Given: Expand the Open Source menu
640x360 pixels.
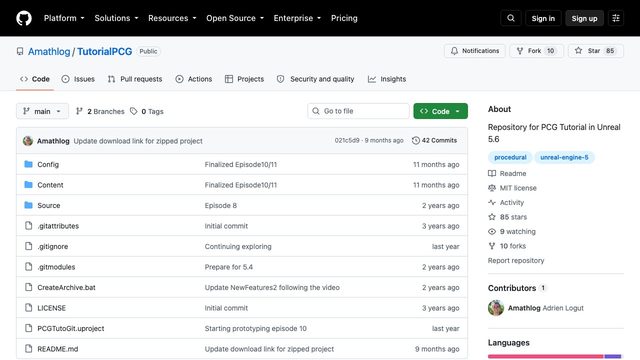Looking at the screenshot, I should [235, 18].
